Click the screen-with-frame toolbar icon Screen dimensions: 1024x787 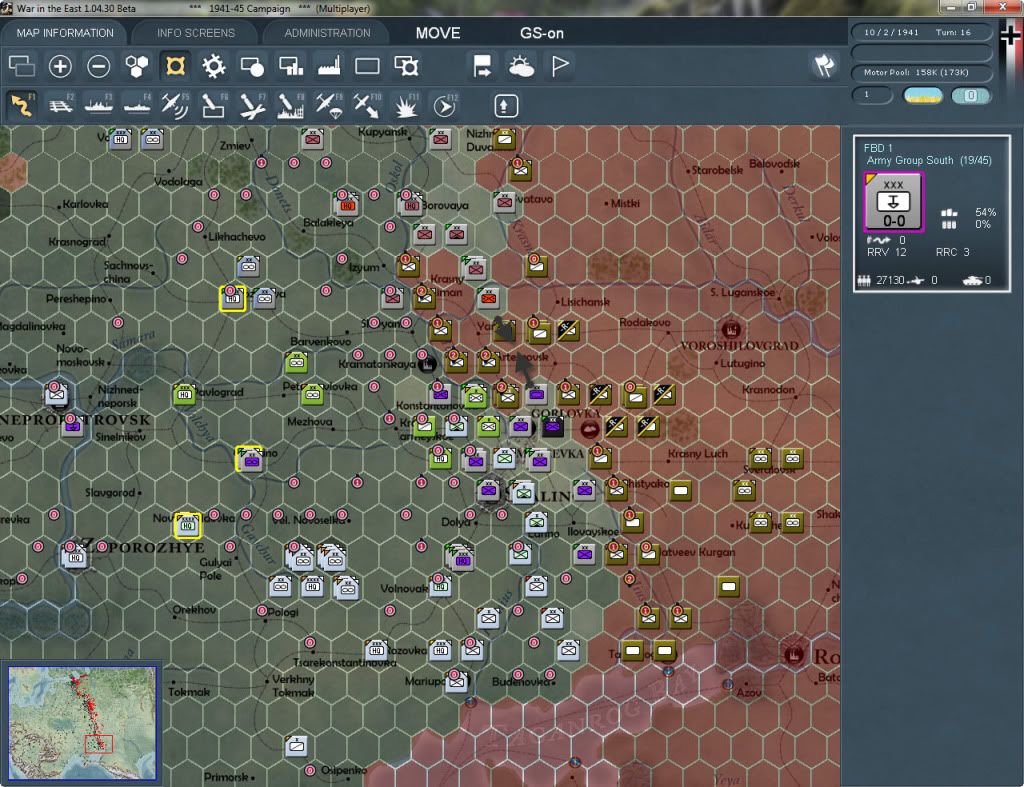tap(406, 66)
